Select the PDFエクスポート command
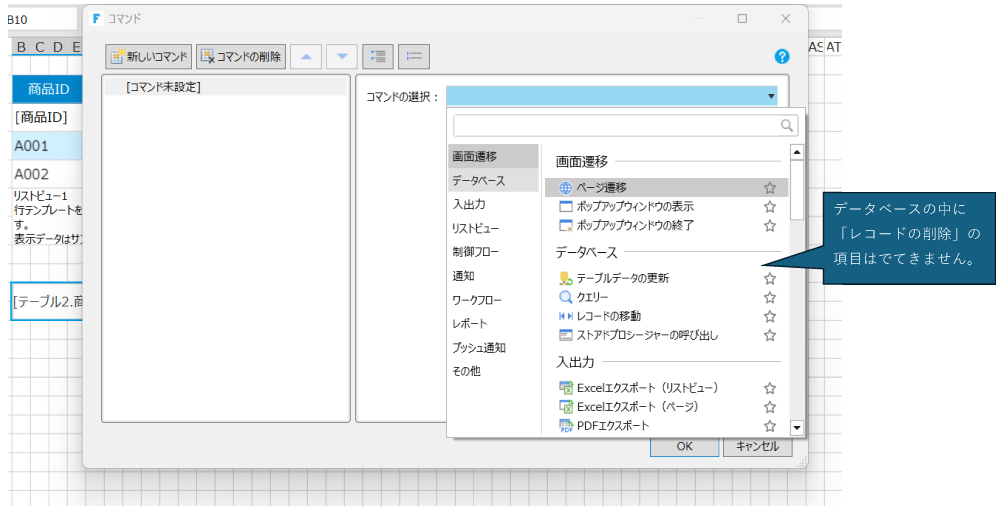The image size is (1000, 509). click(x=612, y=426)
